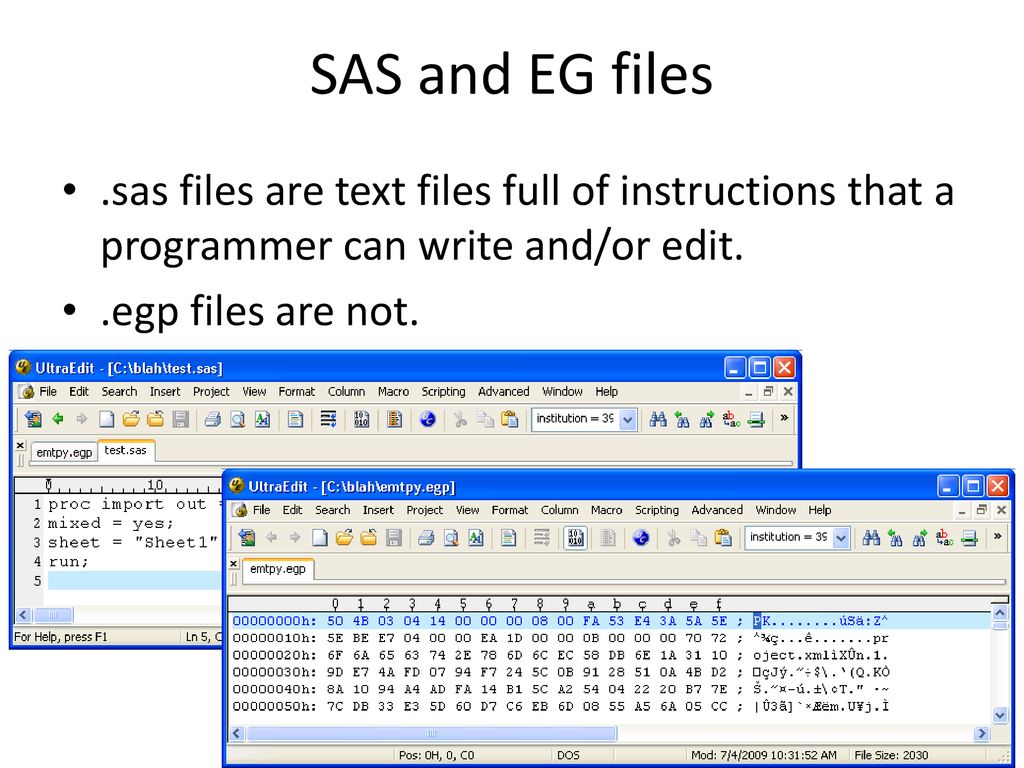Click Goto icon in emtpy.egp window
This screenshot has width=1024, height=768.
click(969, 538)
